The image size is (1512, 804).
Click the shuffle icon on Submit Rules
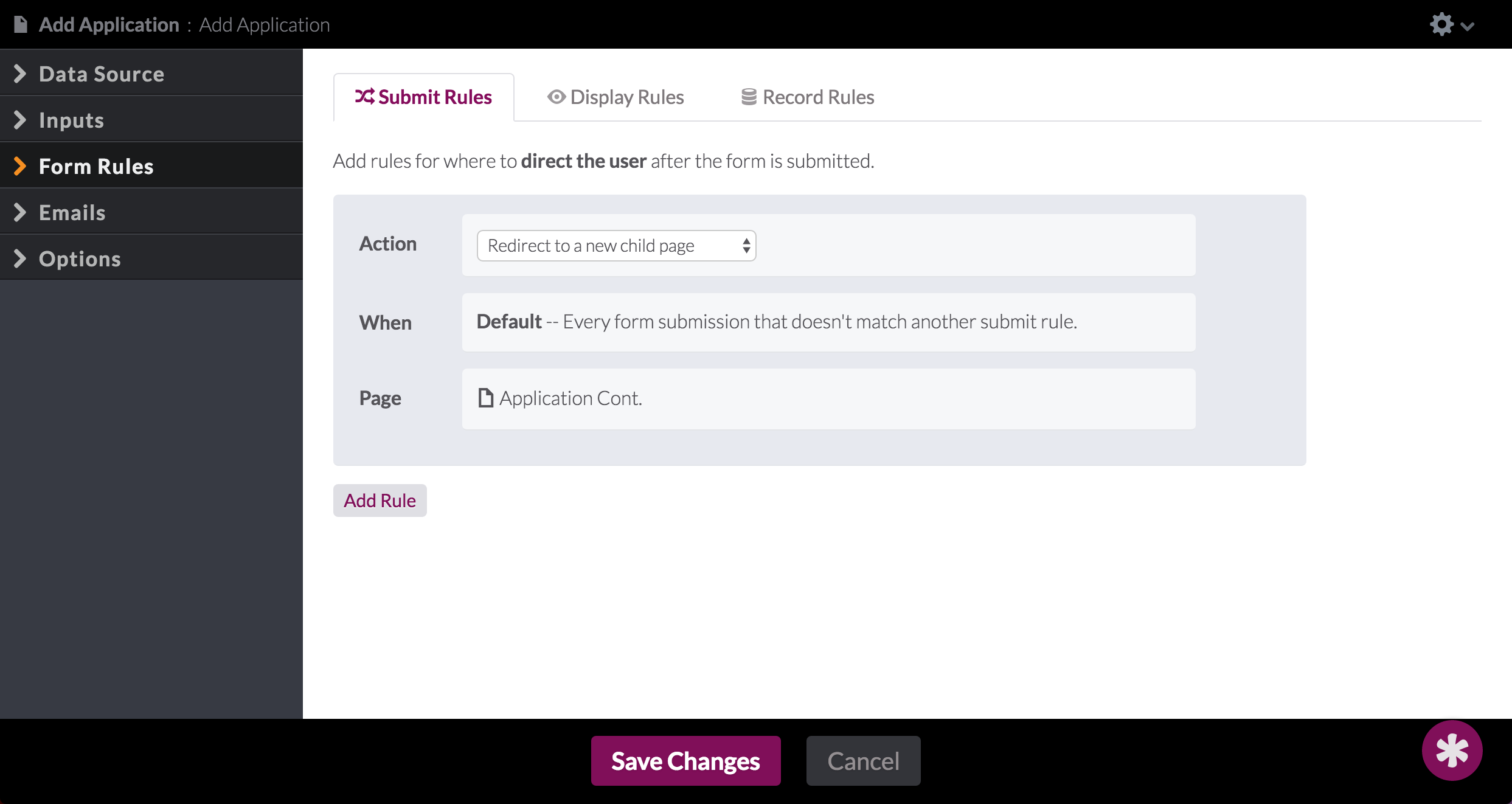click(x=364, y=97)
